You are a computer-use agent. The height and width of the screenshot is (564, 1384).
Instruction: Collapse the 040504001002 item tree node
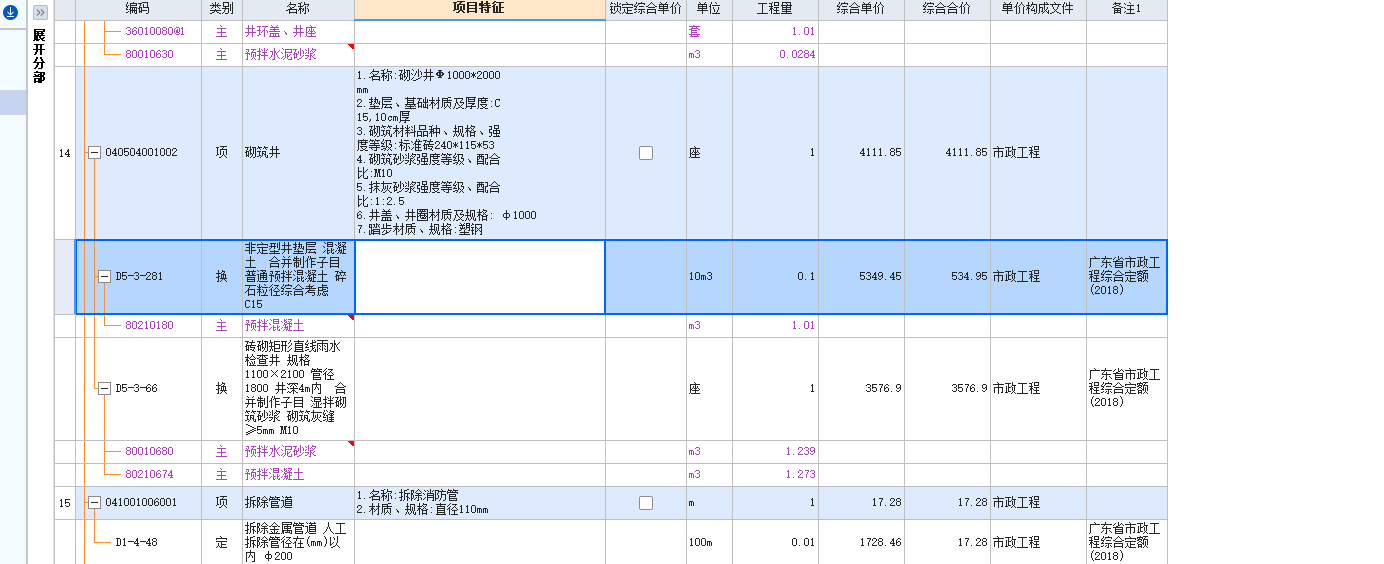tap(94, 153)
